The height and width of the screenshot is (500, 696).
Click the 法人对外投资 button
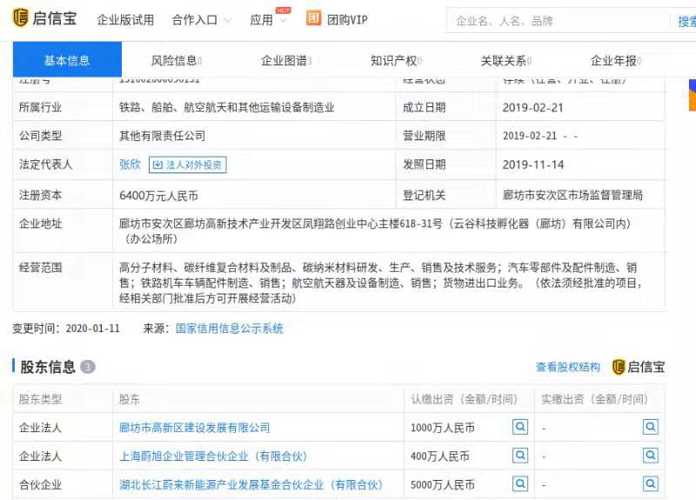pos(187,165)
